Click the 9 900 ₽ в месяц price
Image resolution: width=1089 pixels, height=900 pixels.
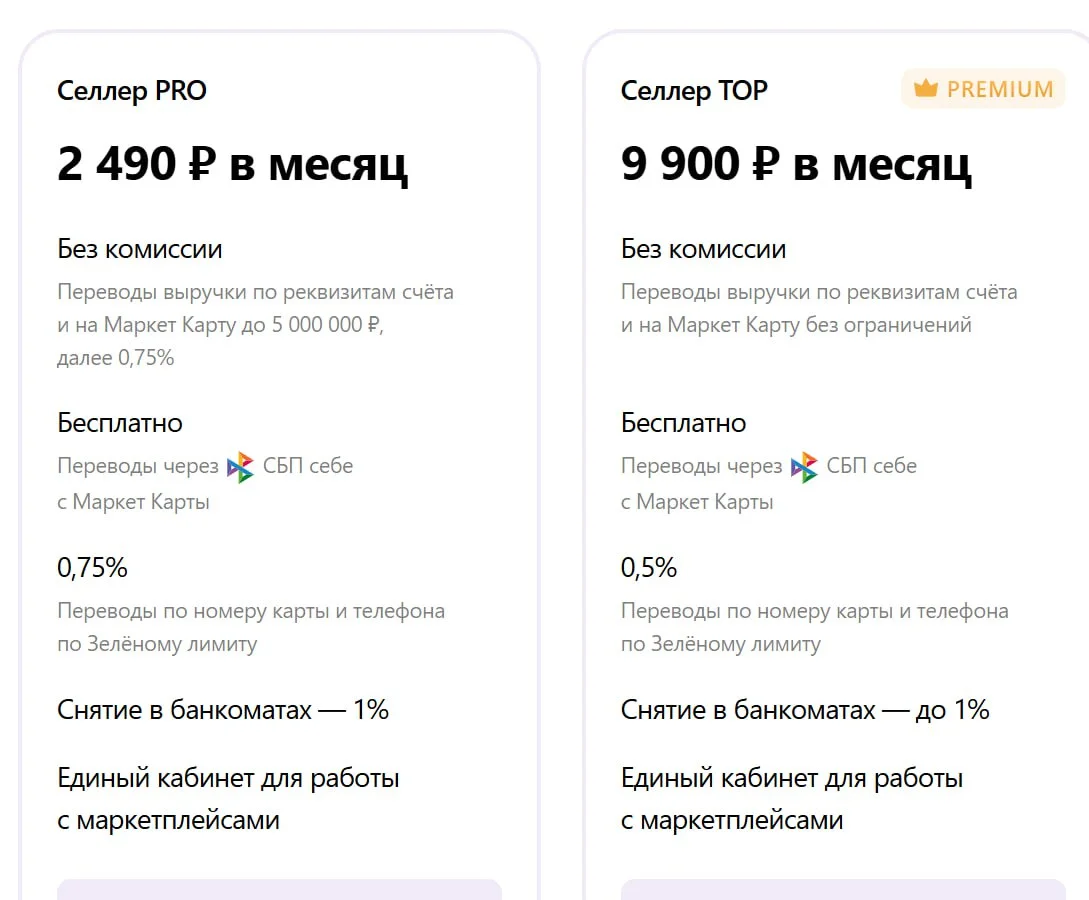(796, 165)
